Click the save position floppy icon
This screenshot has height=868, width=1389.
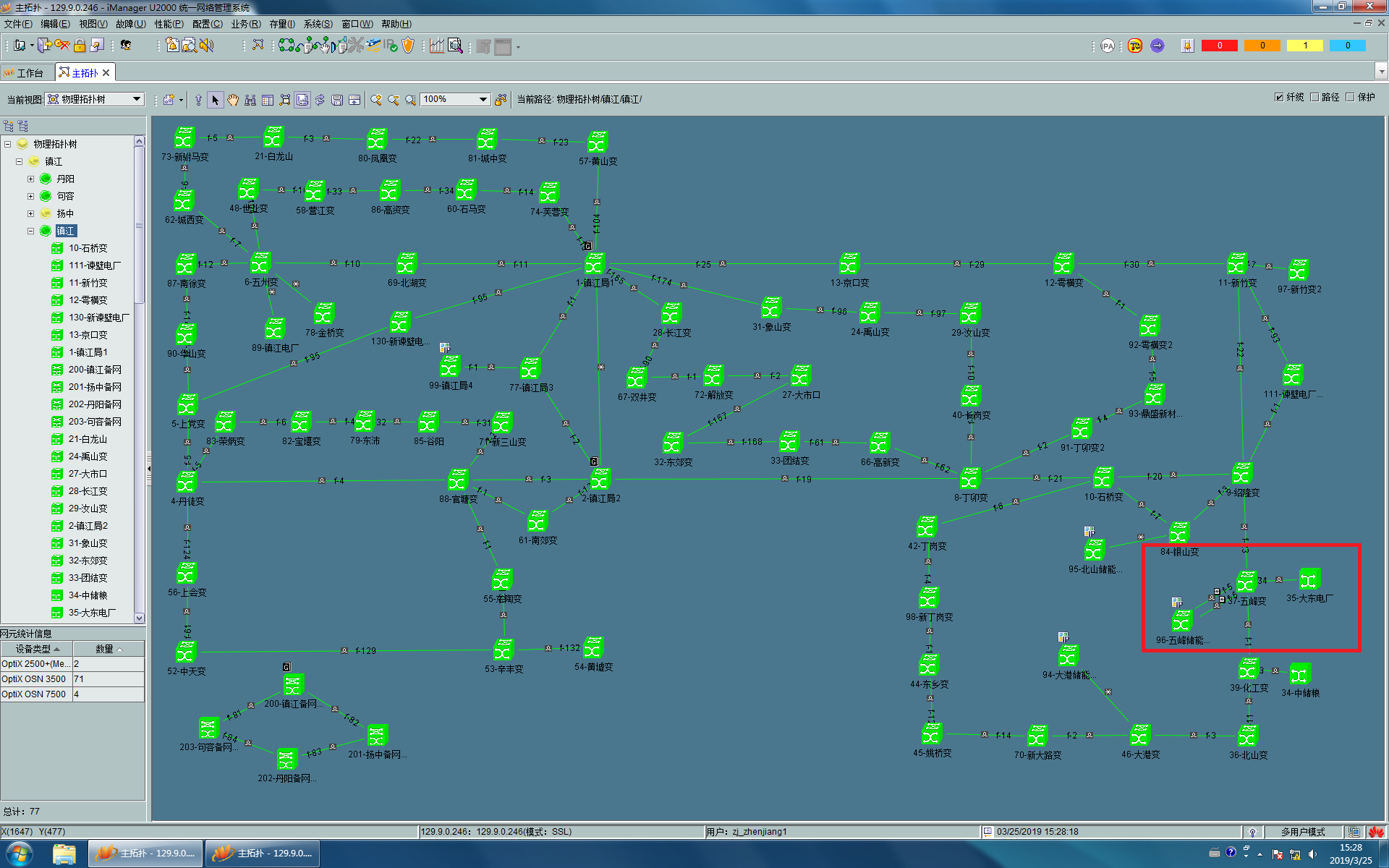click(337, 100)
